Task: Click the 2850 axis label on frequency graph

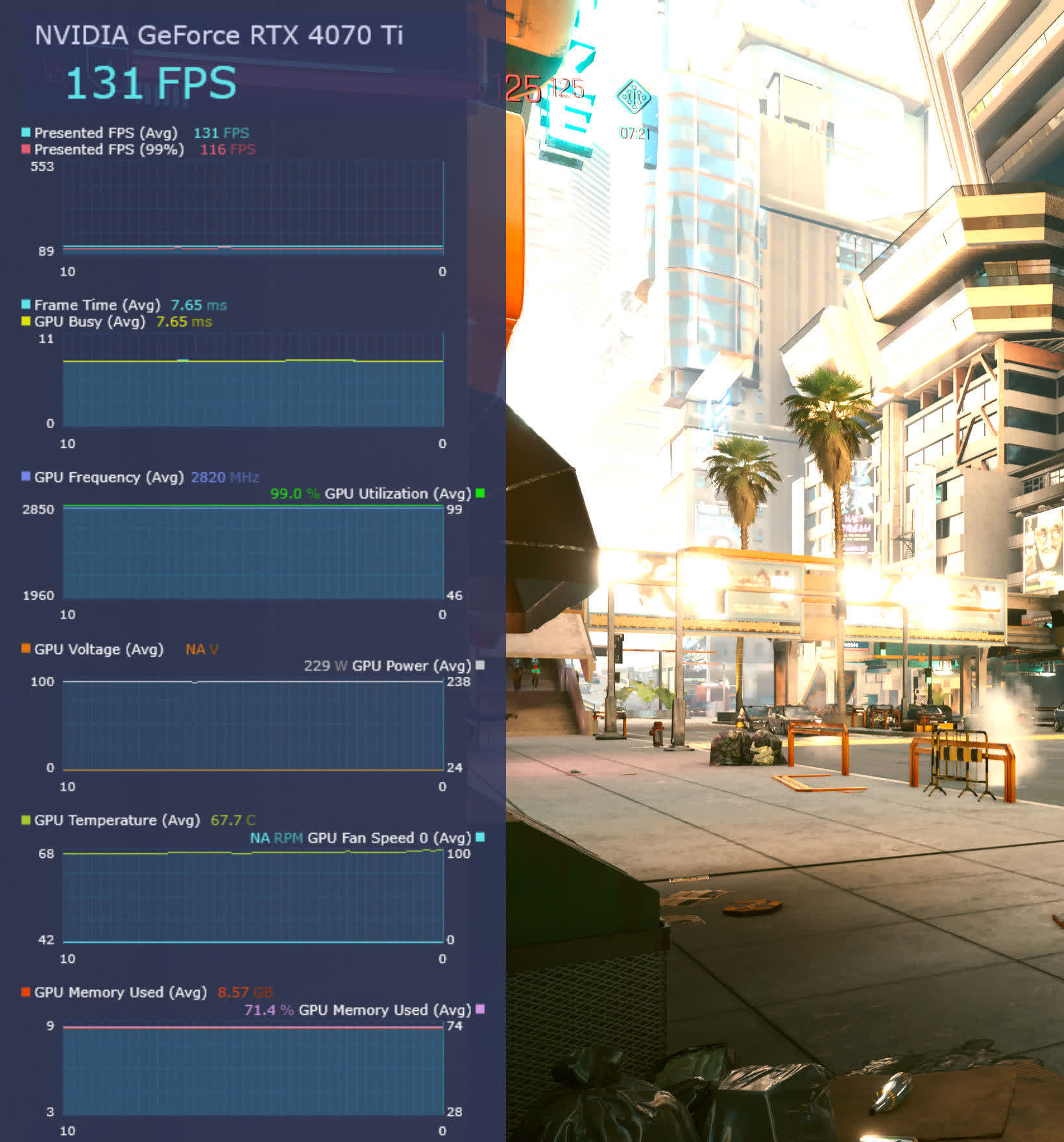Action: (38, 509)
